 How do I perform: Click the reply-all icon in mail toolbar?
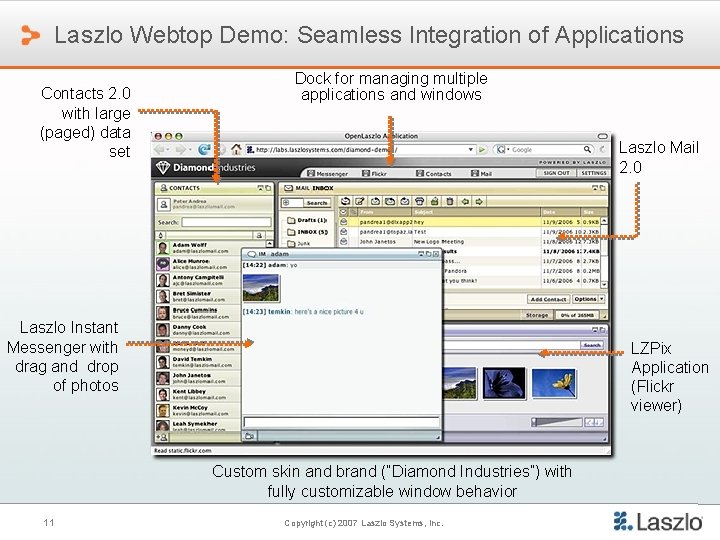coord(390,201)
